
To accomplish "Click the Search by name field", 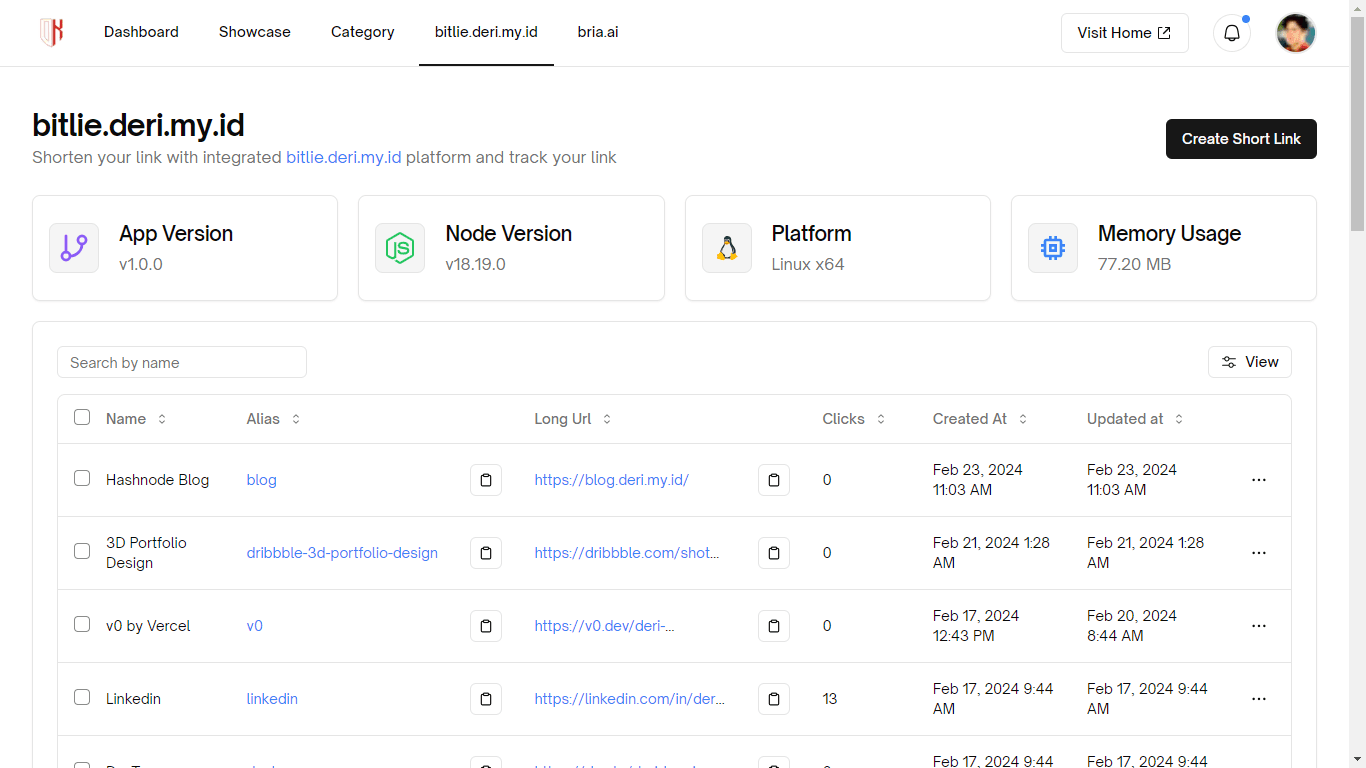I will [x=181, y=362].
